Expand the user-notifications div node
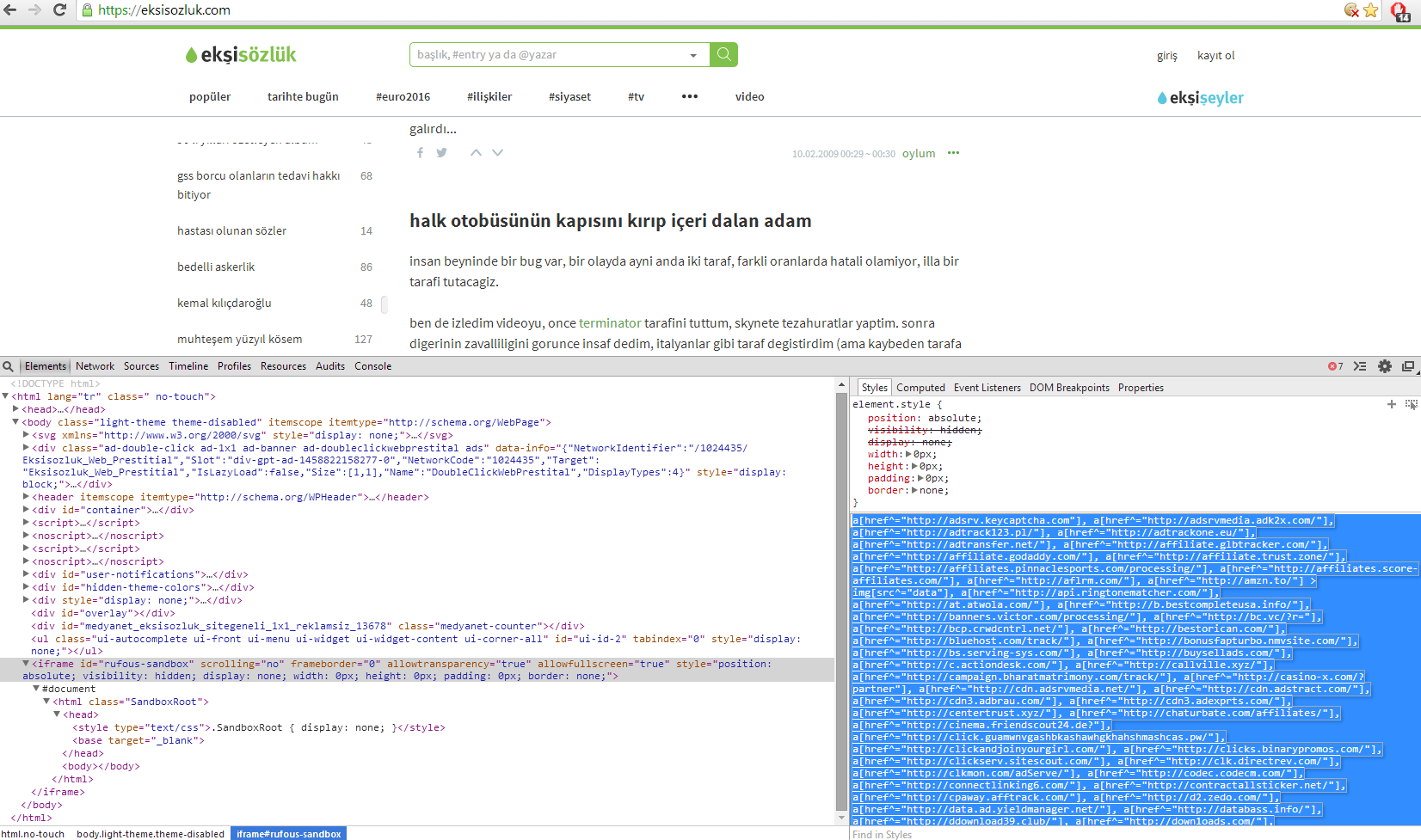The width and height of the screenshot is (1421, 840). click(x=26, y=574)
